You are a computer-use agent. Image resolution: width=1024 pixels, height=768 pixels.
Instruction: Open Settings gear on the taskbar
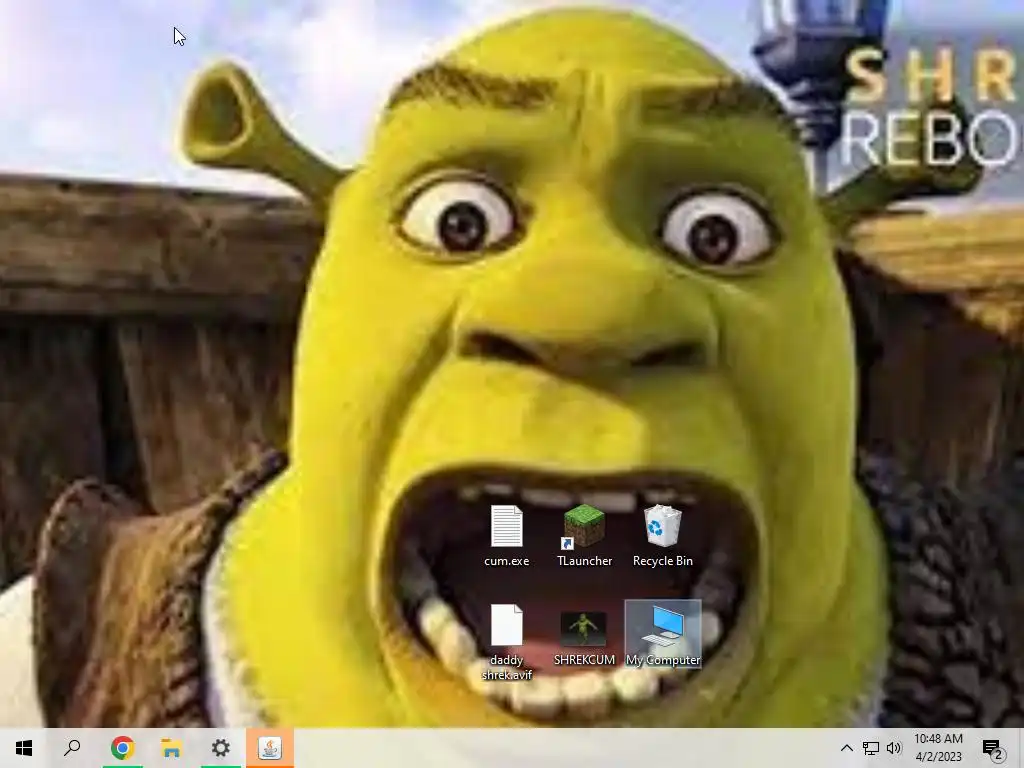(221, 748)
